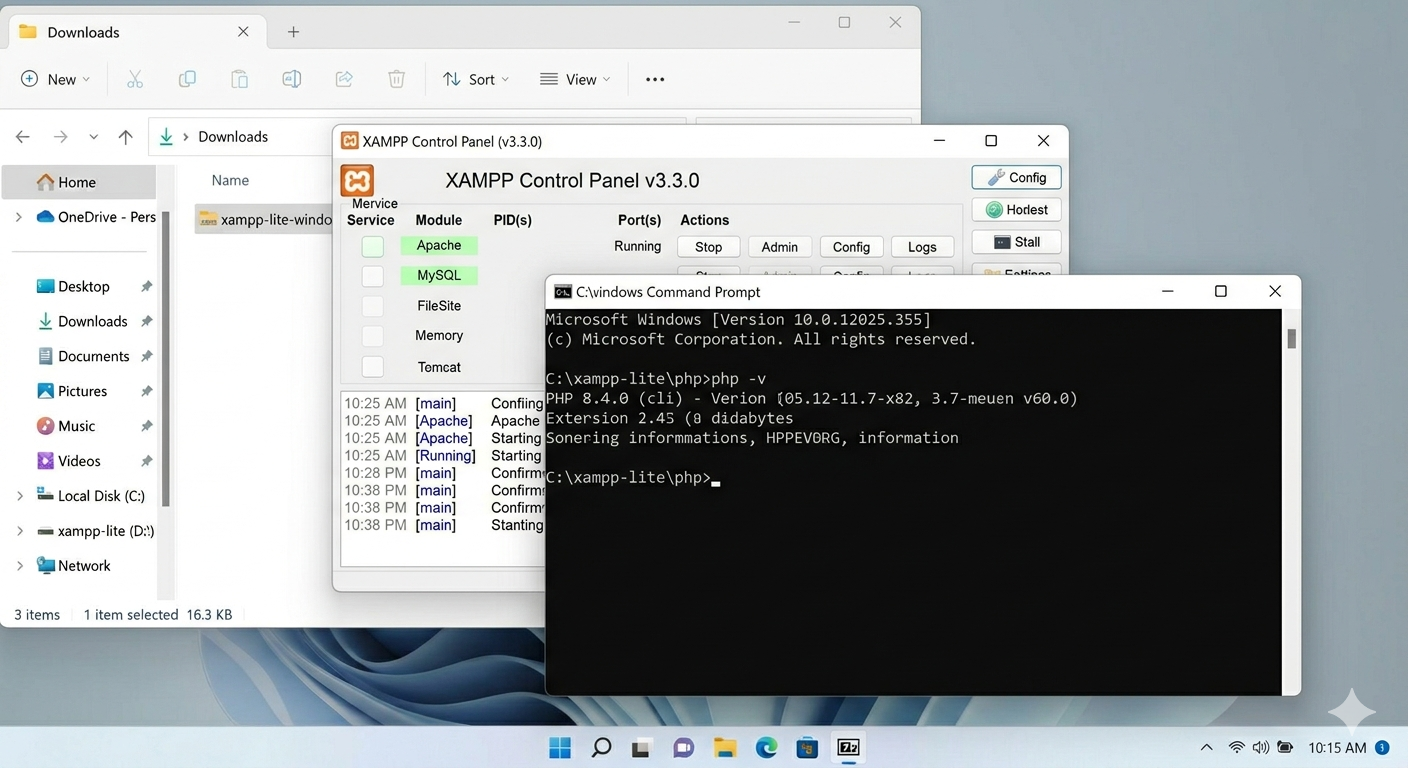Click the Rename icon in Explorer toolbar
The height and width of the screenshot is (768, 1408).
pyautogui.click(x=292, y=79)
